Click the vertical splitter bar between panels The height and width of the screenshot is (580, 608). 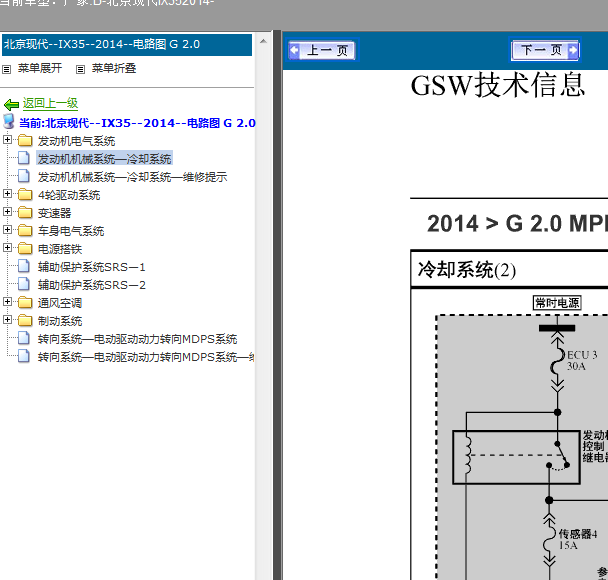point(277,306)
